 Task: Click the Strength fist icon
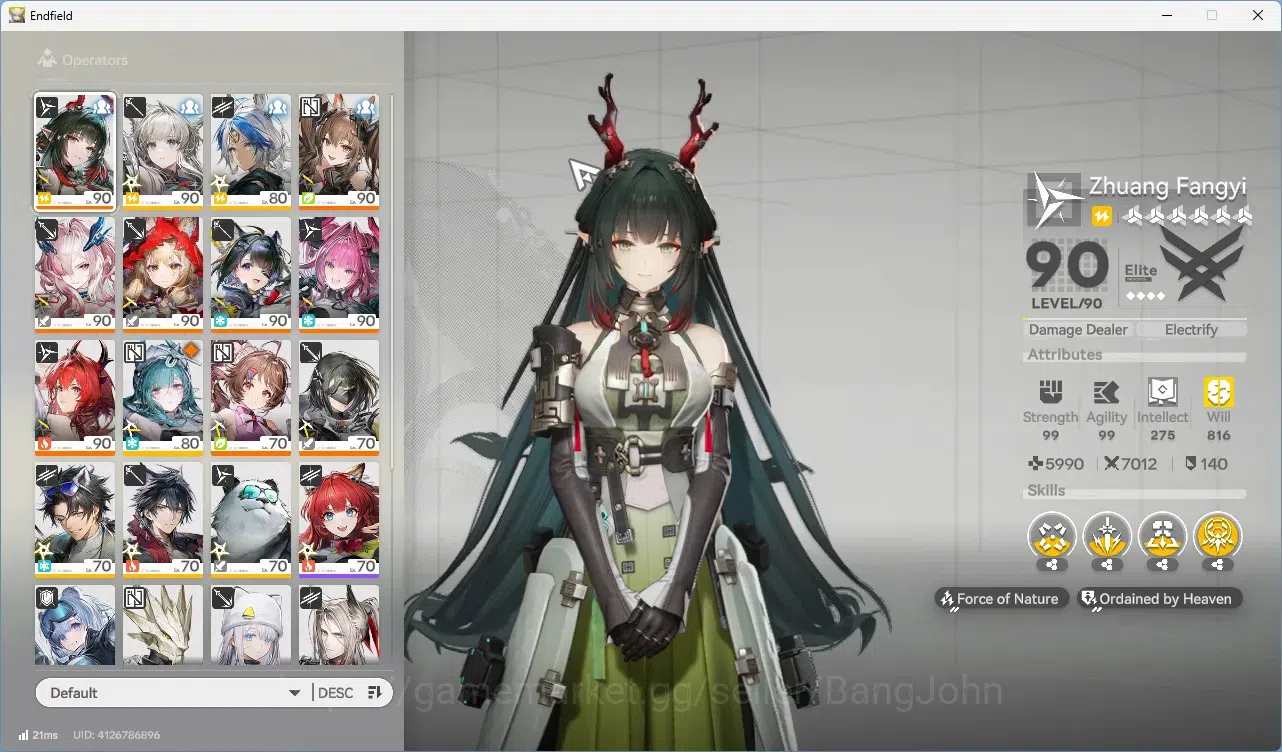(x=1050, y=392)
